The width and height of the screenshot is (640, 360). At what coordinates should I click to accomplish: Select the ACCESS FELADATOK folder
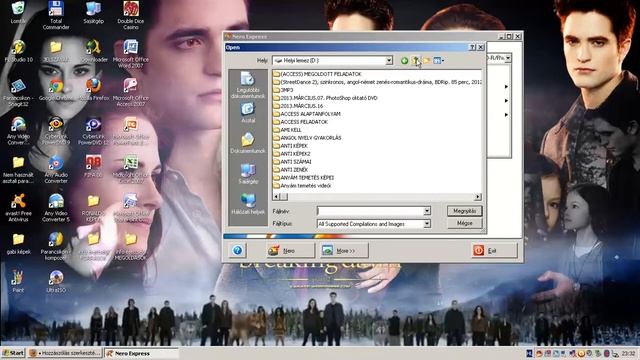300,122
